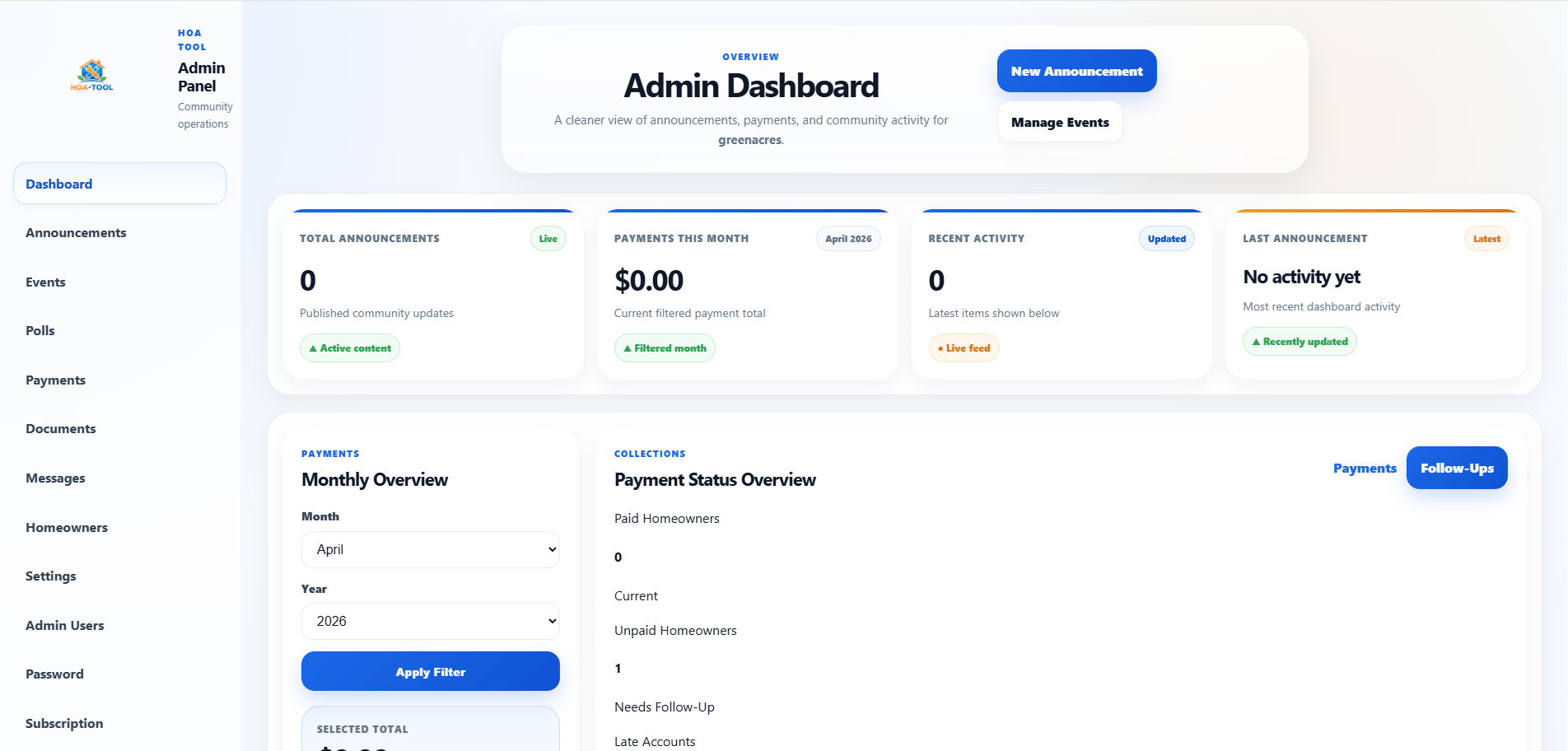Click the Payment Status Overview heading
The width and height of the screenshot is (1568, 751).
[715, 480]
